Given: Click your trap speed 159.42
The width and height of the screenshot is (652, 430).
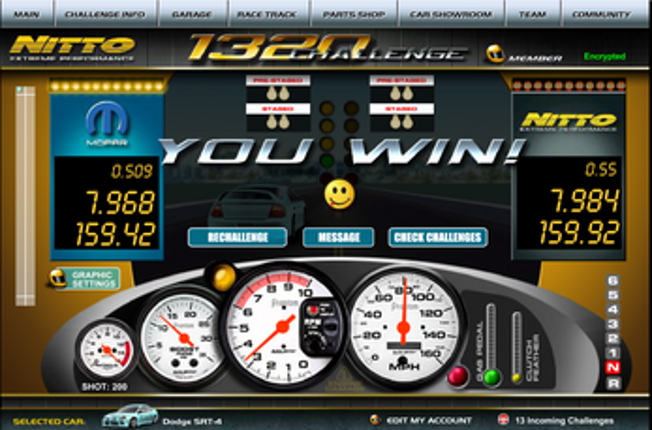Looking at the screenshot, I should coord(115,234).
